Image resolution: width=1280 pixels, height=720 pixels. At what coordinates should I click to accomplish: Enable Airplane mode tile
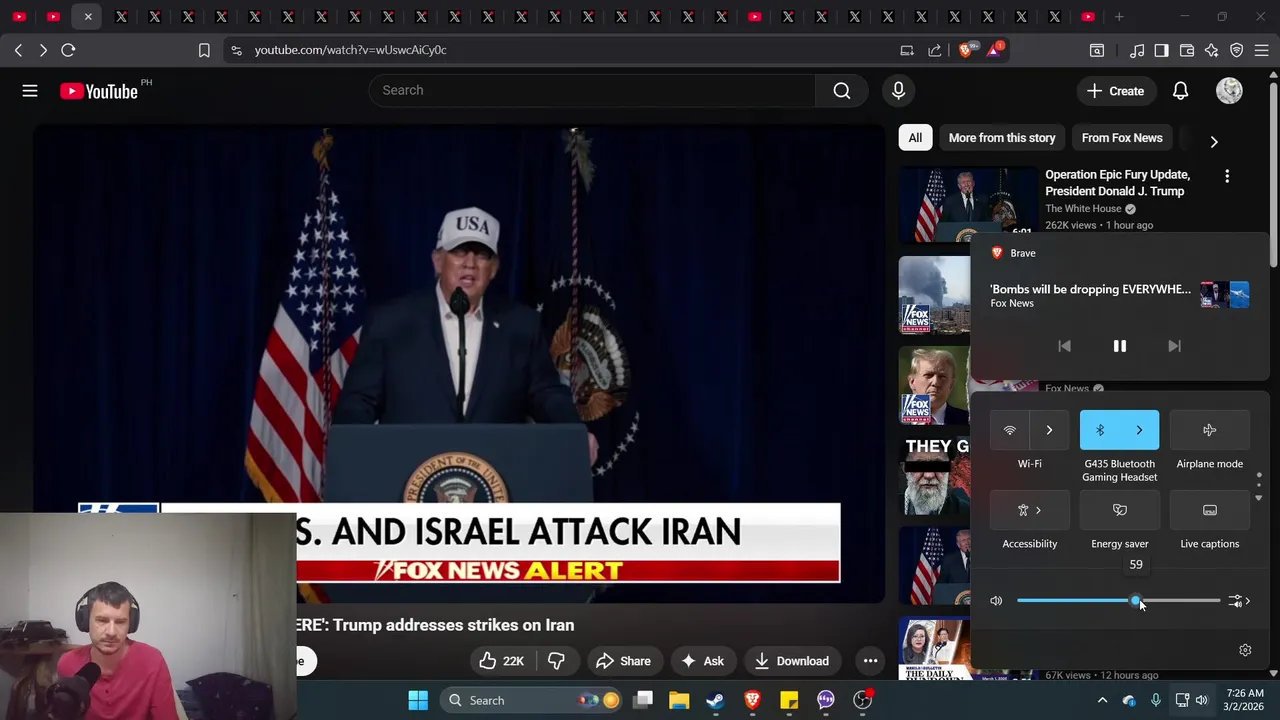click(1209, 430)
